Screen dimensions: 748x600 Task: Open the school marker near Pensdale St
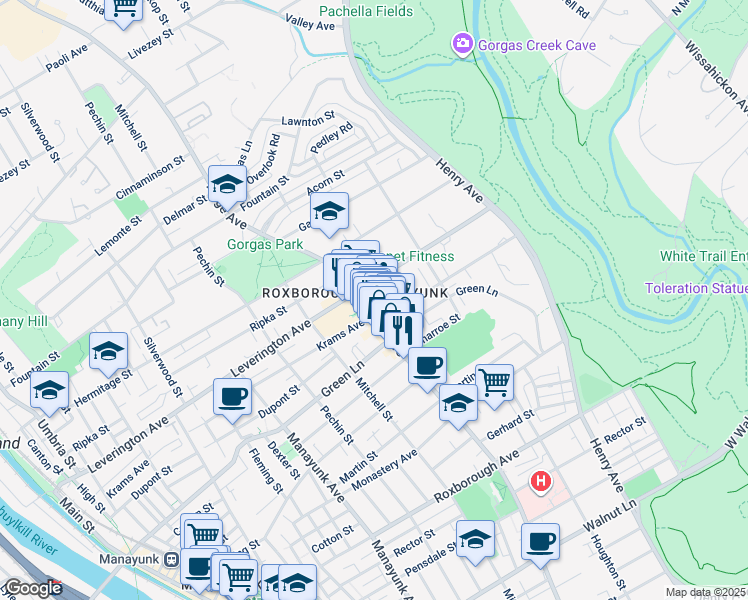(475, 540)
